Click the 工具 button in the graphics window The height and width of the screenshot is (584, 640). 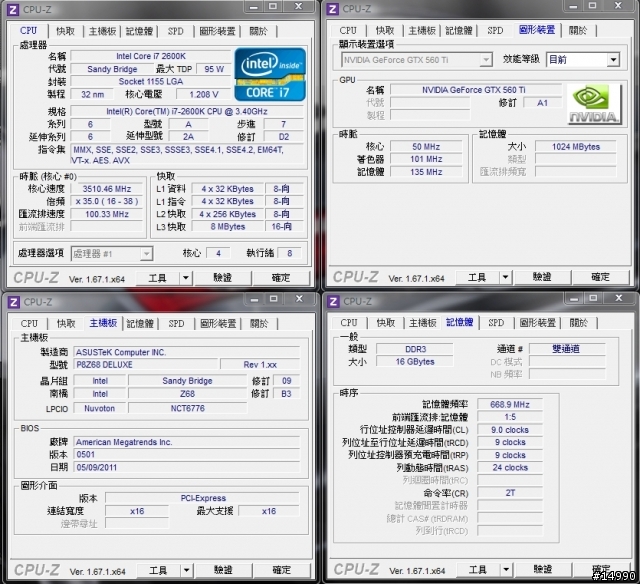point(477,278)
